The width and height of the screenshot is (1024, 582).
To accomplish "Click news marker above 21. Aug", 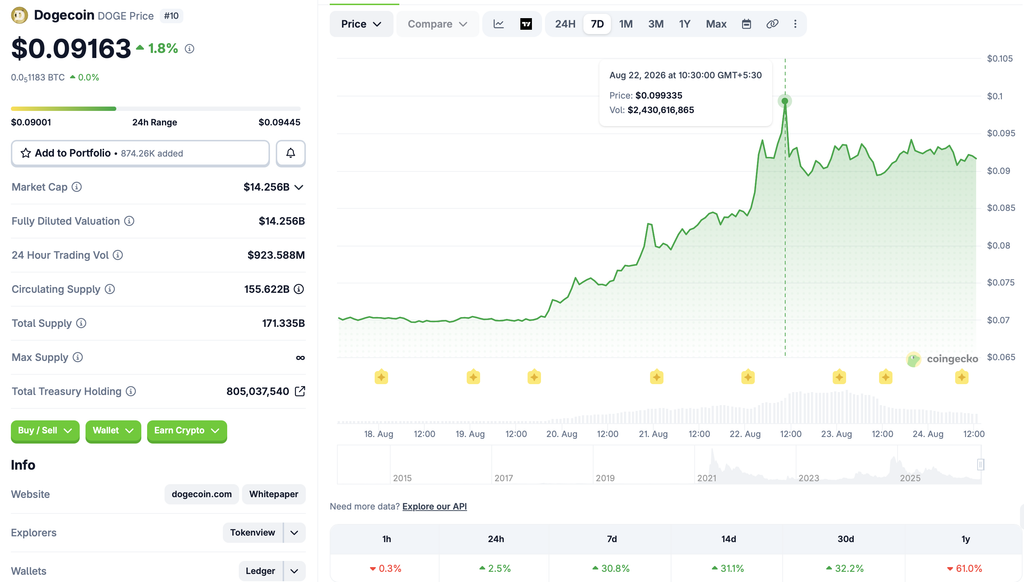I will click(656, 377).
